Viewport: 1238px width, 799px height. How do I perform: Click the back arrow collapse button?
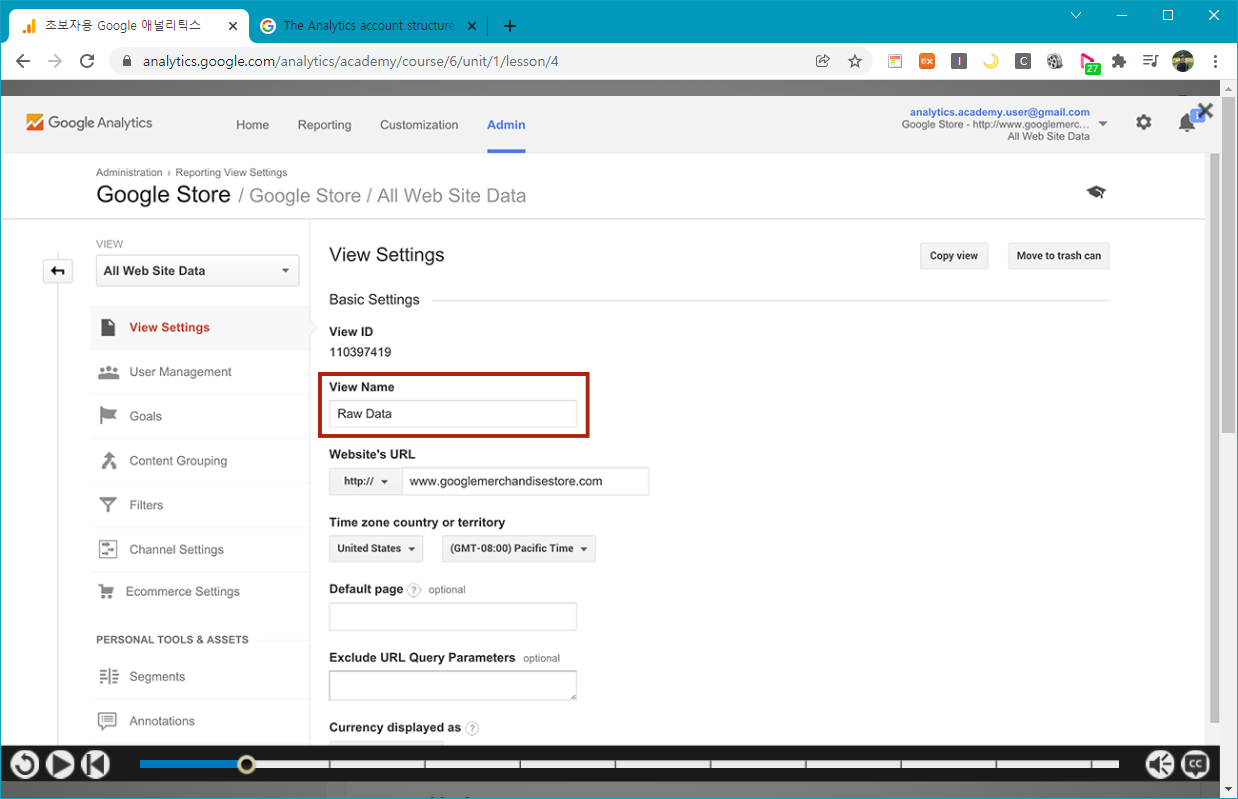[58, 270]
